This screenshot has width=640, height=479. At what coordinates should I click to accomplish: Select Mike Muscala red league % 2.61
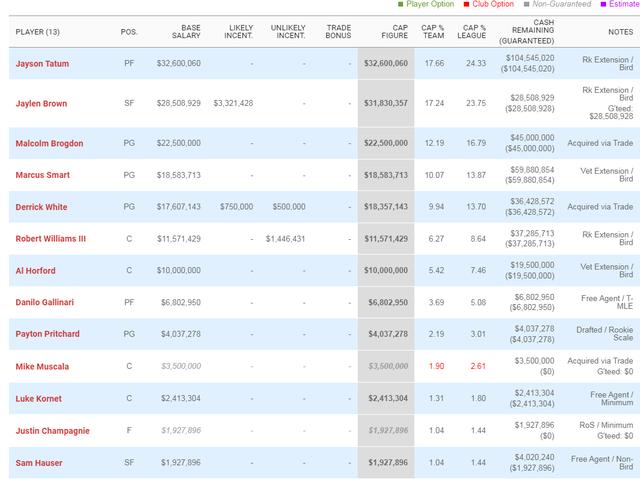coord(478,366)
